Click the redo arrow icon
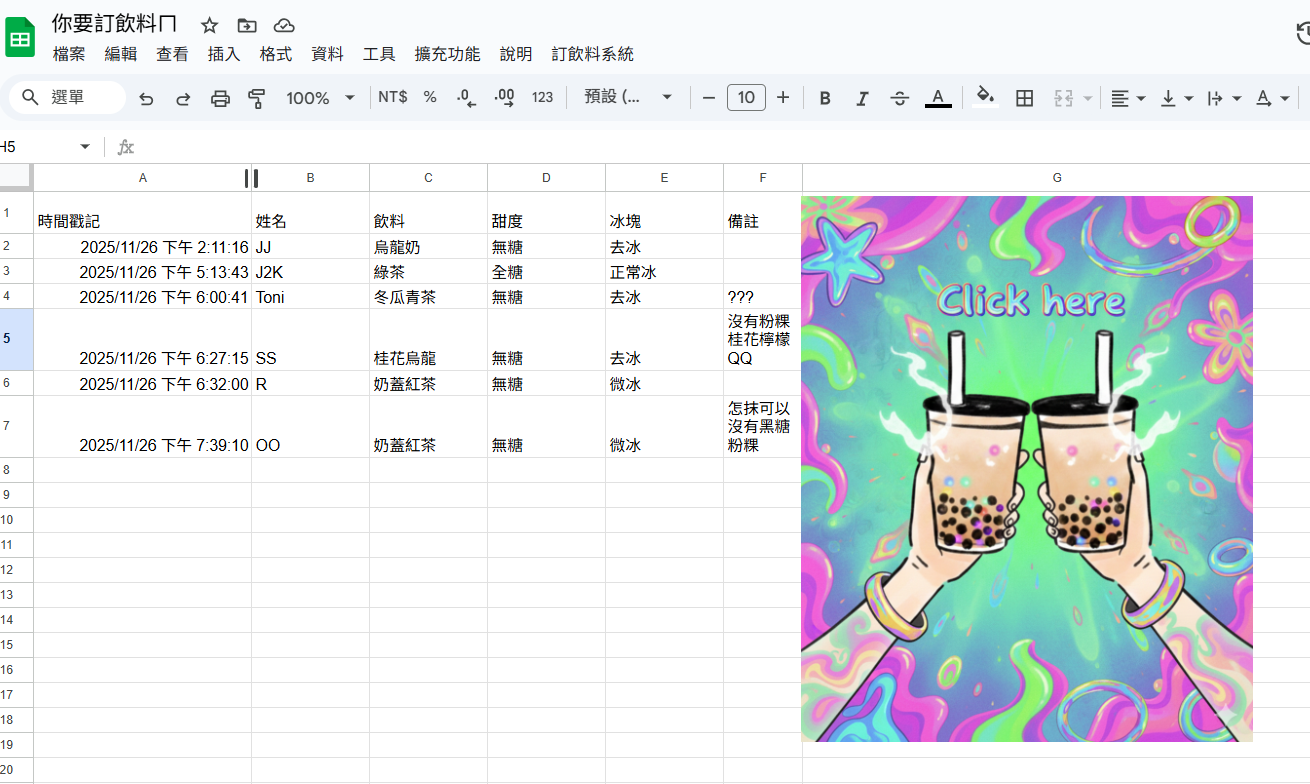Viewport: 1310px width, 784px height. pyautogui.click(x=183, y=98)
